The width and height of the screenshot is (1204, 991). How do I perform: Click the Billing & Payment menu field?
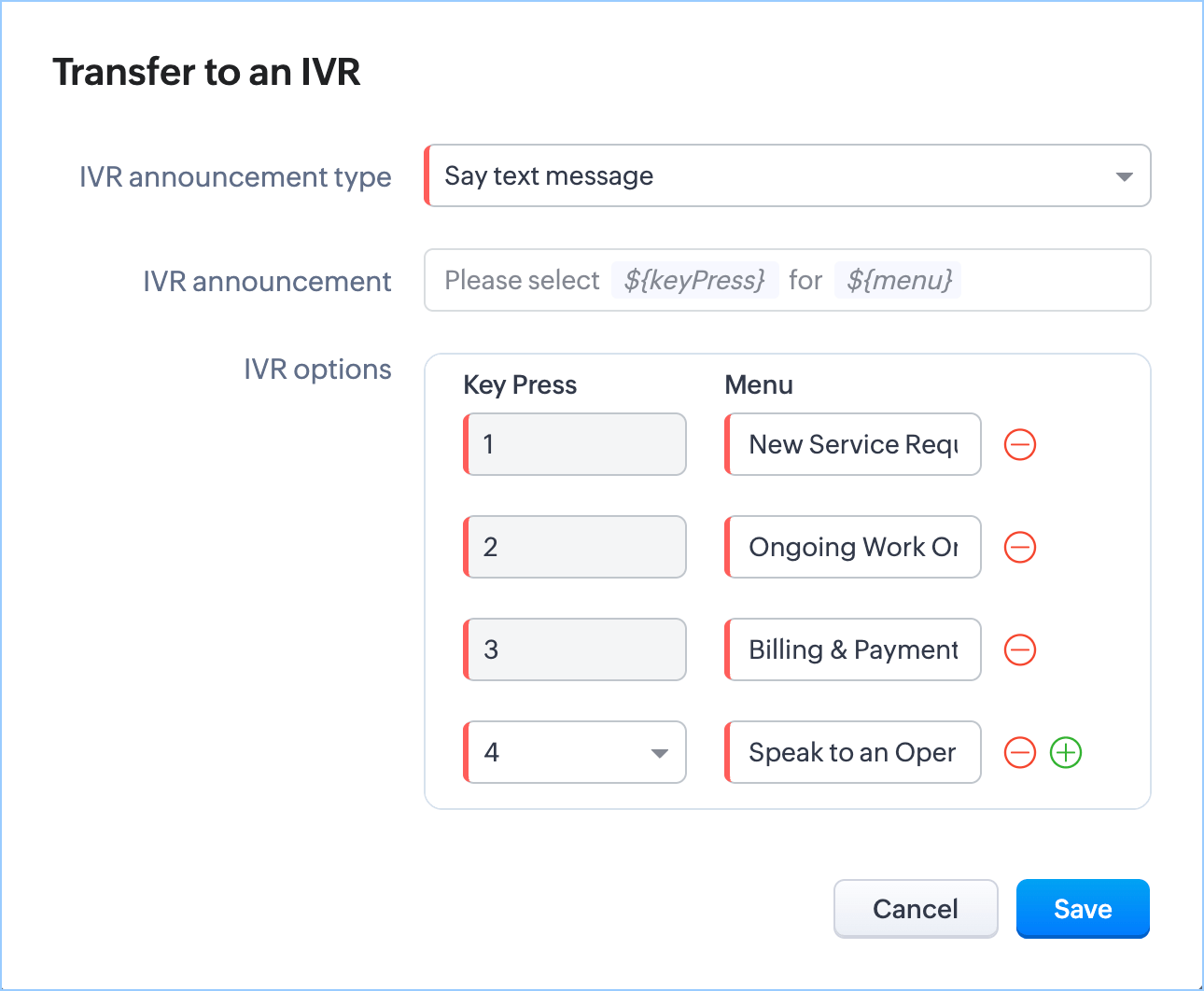tap(853, 649)
